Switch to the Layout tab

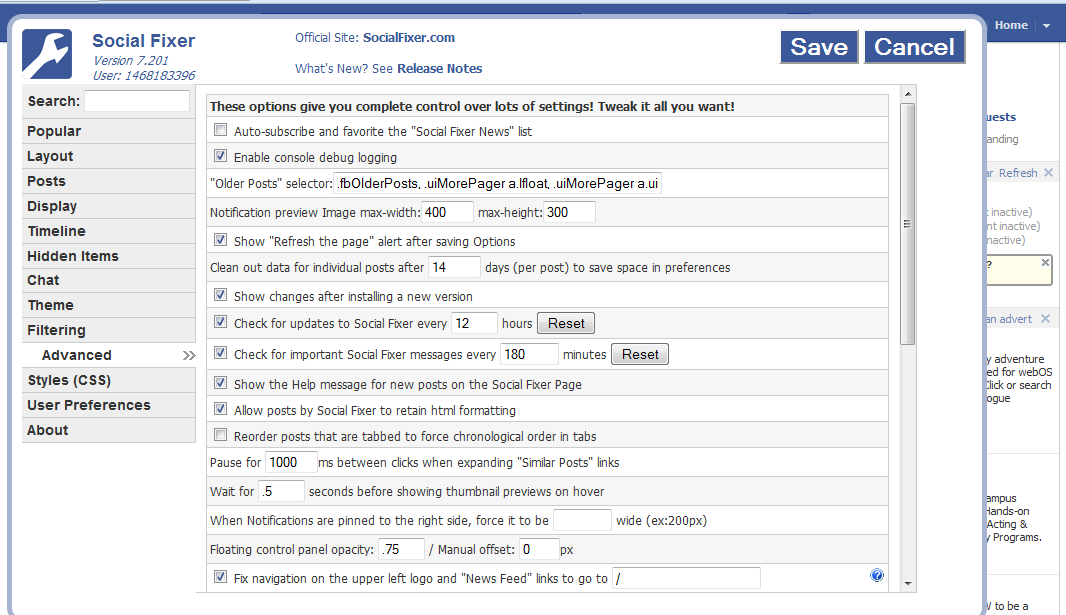click(x=109, y=156)
